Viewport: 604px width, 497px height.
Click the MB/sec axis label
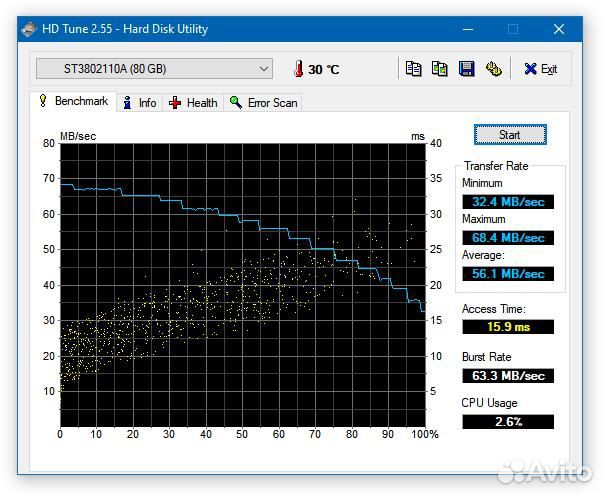coord(78,136)
